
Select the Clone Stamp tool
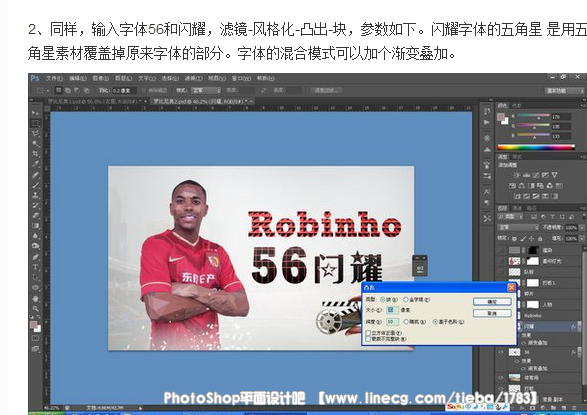pos(36,195)
